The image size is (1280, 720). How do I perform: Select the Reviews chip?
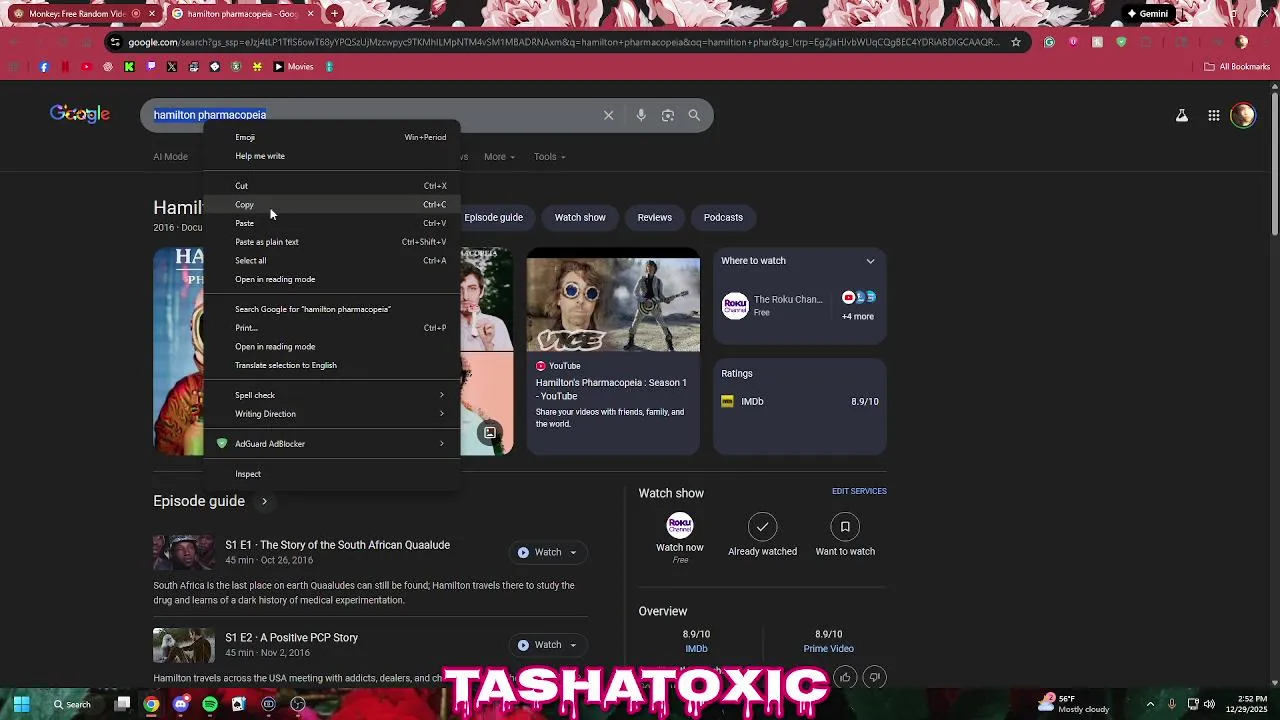(655, 217)
